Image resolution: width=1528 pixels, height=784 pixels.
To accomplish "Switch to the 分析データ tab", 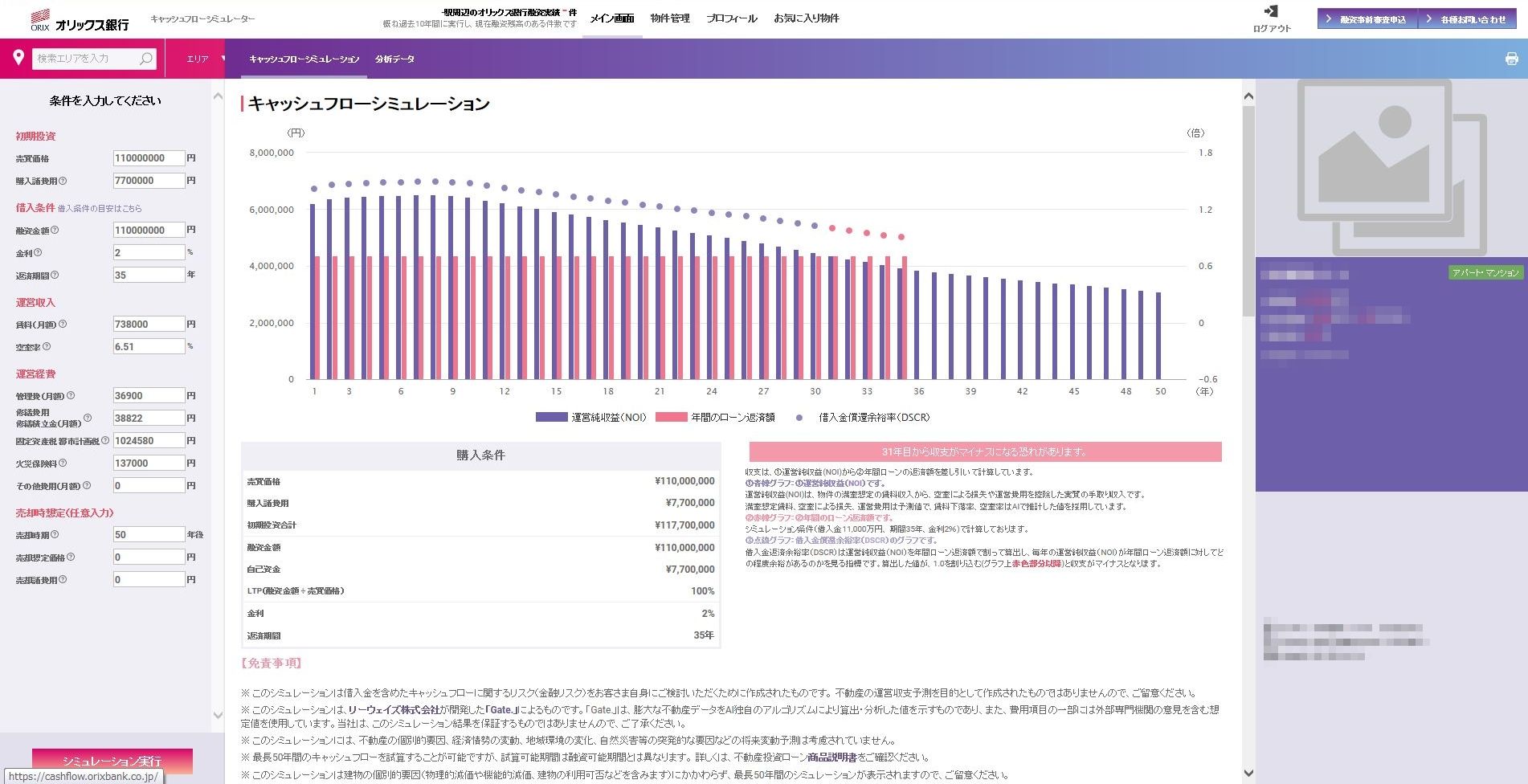I will [x=394, y=59].
